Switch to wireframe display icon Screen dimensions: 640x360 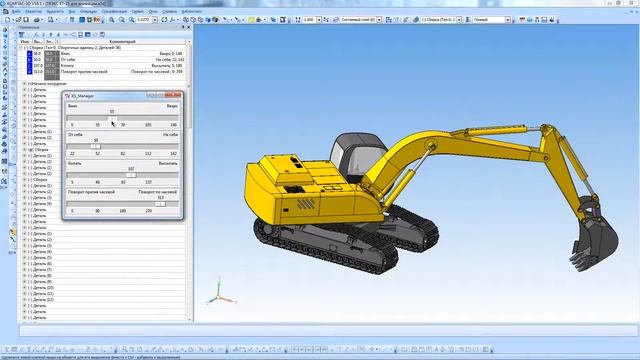[186, 20]
